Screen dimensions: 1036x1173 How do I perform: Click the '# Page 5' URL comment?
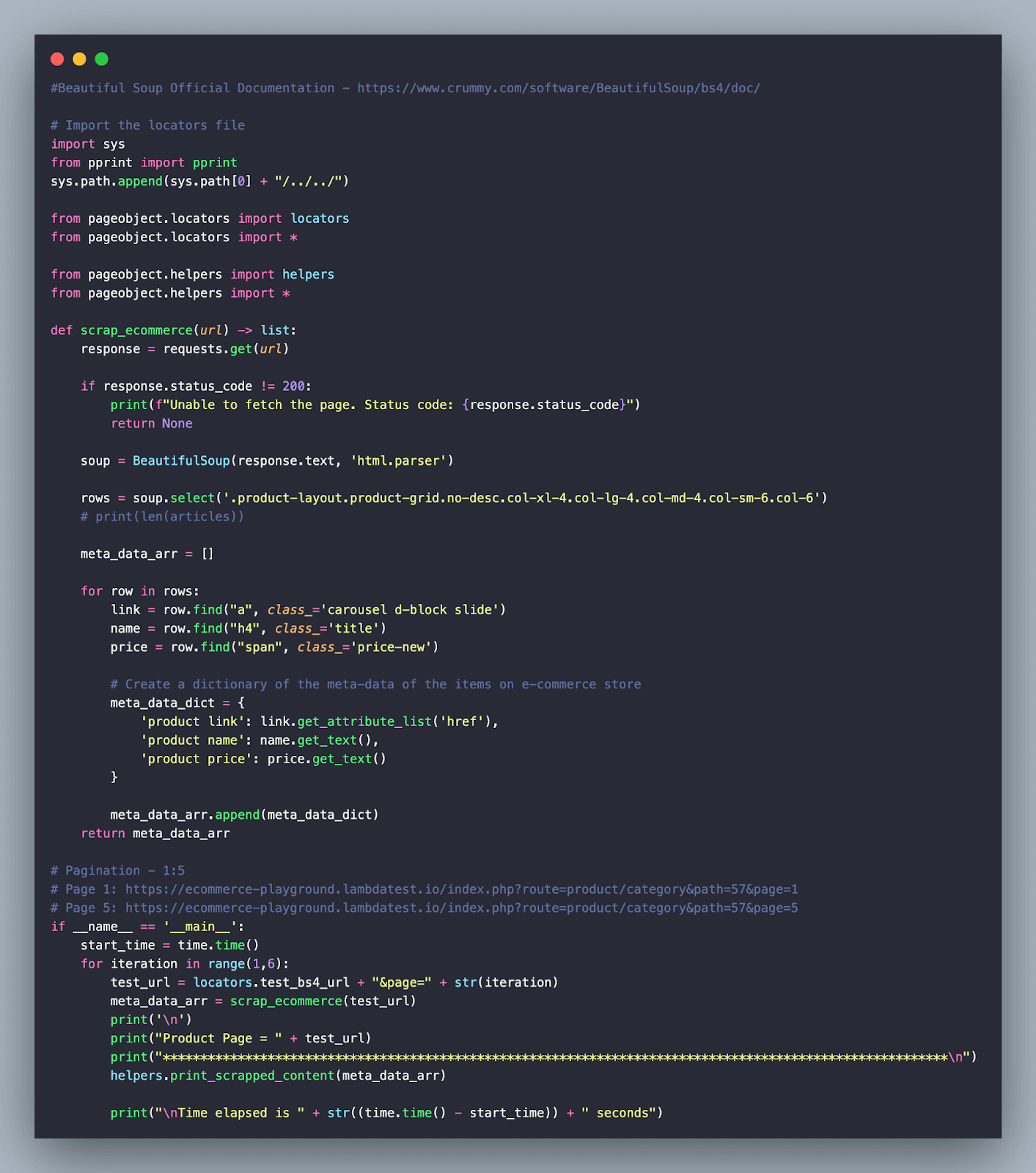coord(425,908)
